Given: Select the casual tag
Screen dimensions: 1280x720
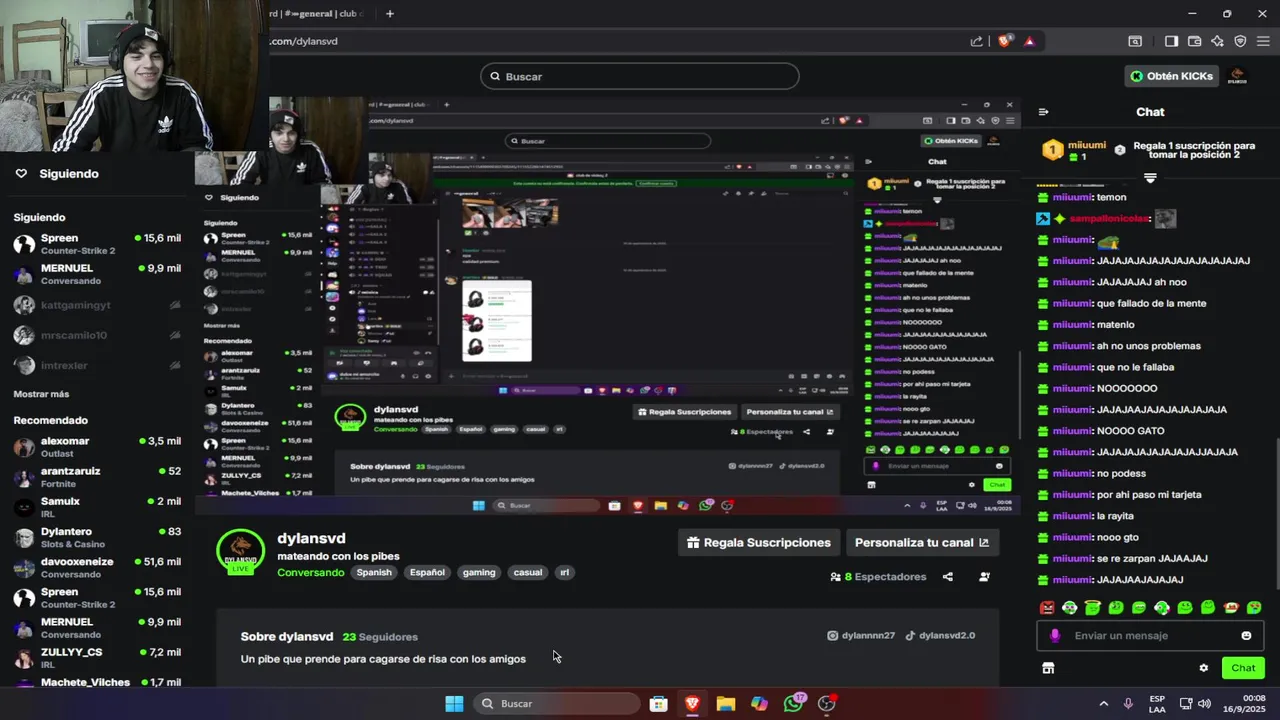Looking at the screenshot, I should tap(528, 572).
